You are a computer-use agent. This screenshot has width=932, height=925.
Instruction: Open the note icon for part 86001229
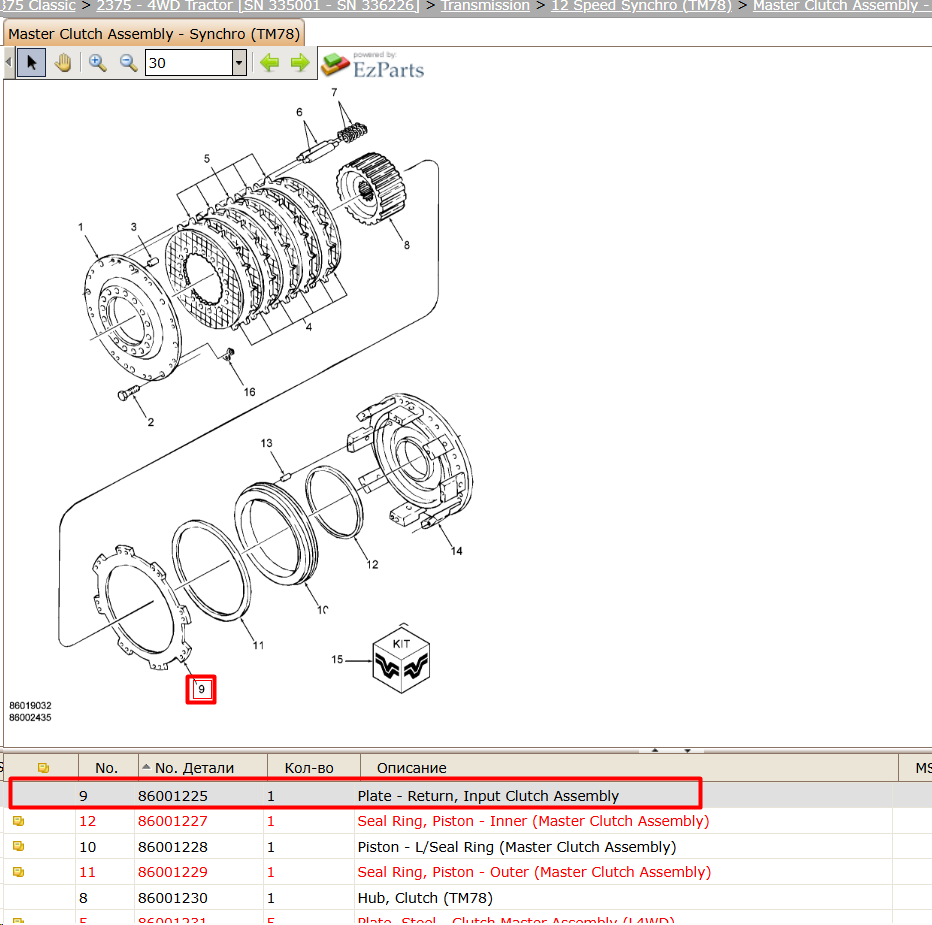18,872
